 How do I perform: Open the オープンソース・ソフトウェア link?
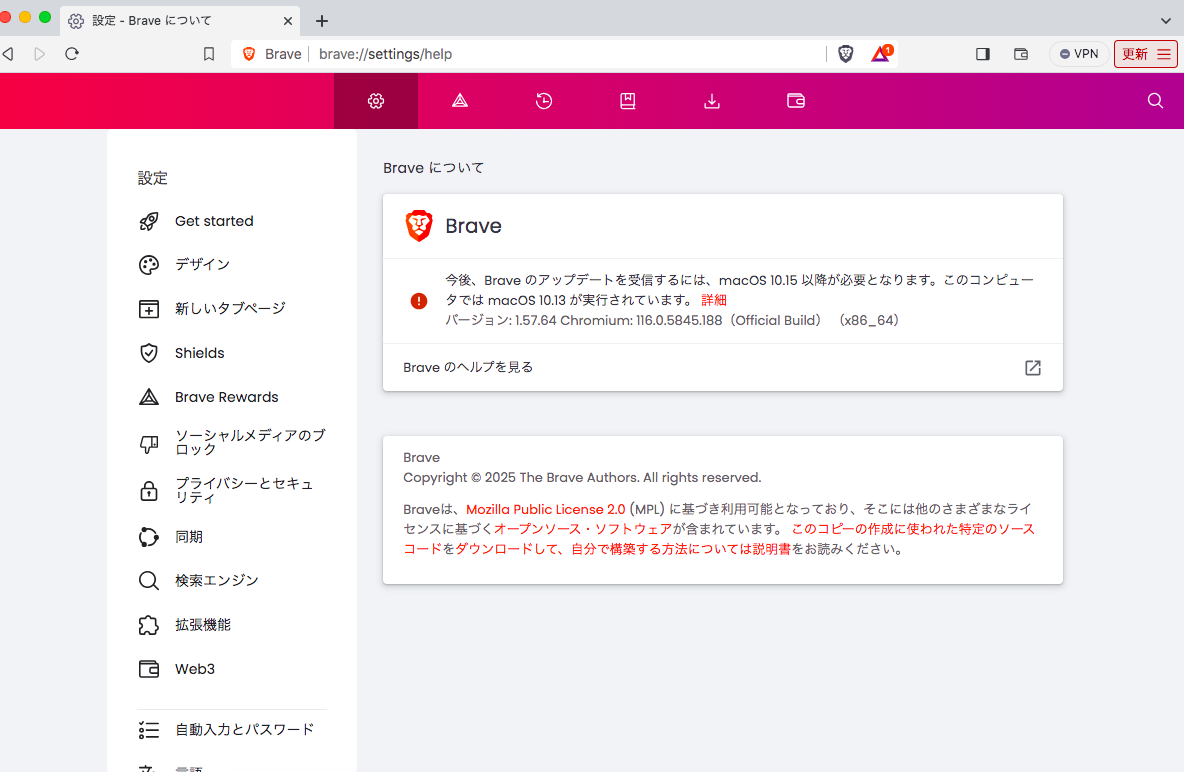click(583, 529)
